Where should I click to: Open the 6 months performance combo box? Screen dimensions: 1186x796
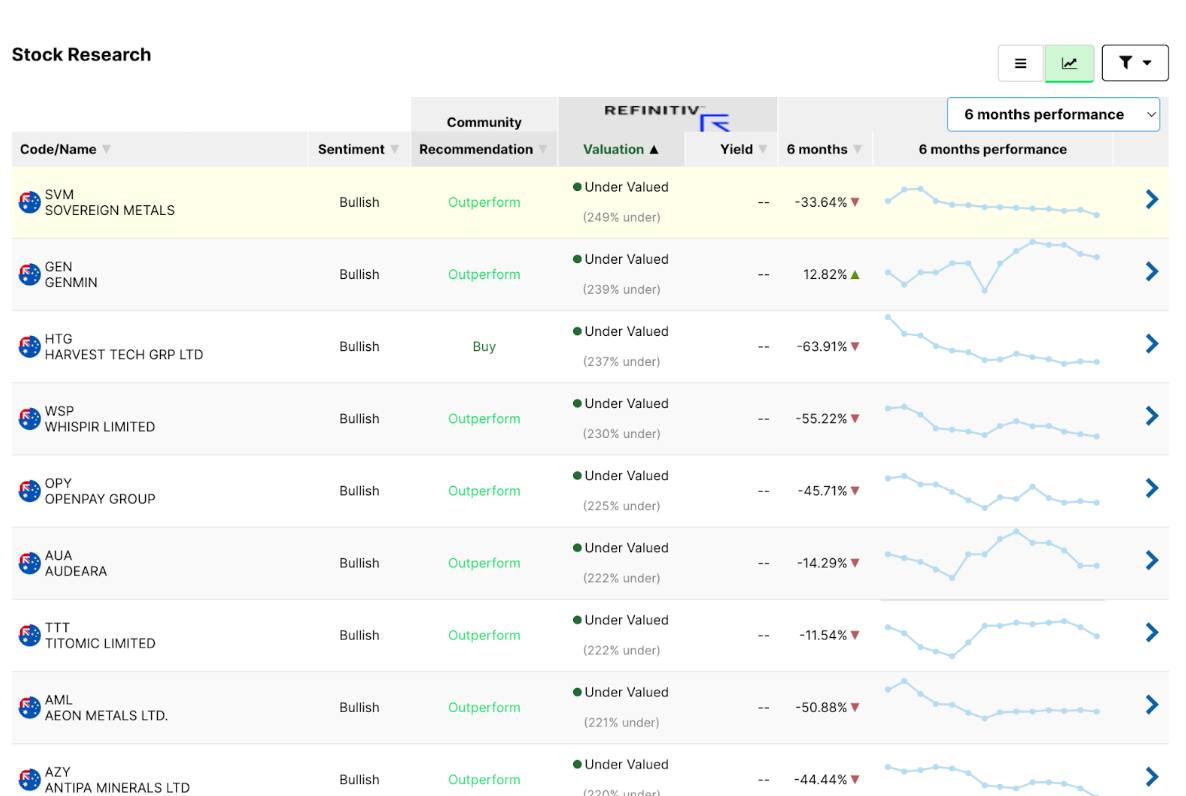[x=1053, y=114]
